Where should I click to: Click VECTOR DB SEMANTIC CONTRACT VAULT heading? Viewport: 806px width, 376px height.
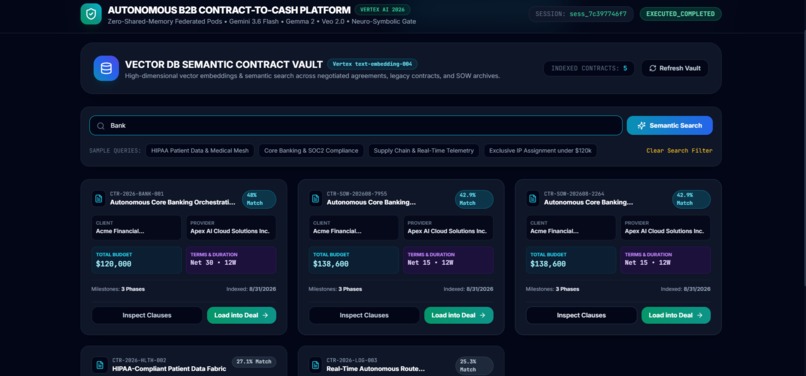click(x=224, y=64)
